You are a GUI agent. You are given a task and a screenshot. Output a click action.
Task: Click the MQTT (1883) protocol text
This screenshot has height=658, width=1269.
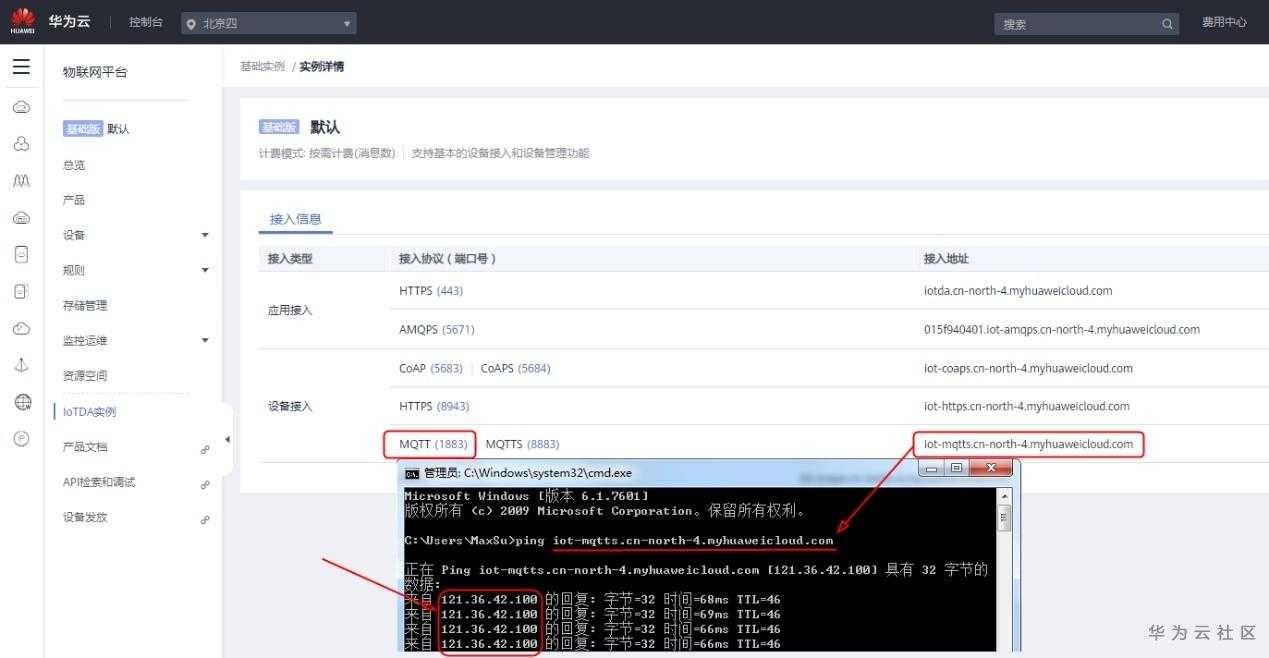433,444
